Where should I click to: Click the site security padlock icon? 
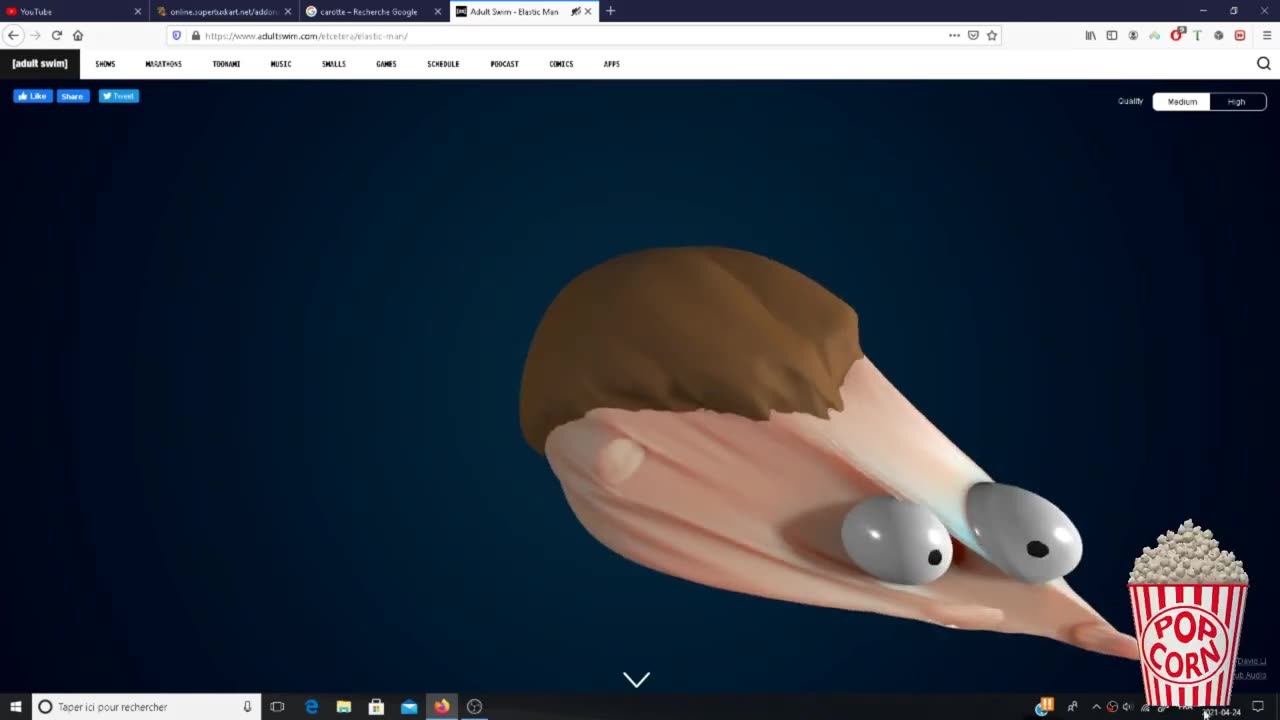point(196,36)
